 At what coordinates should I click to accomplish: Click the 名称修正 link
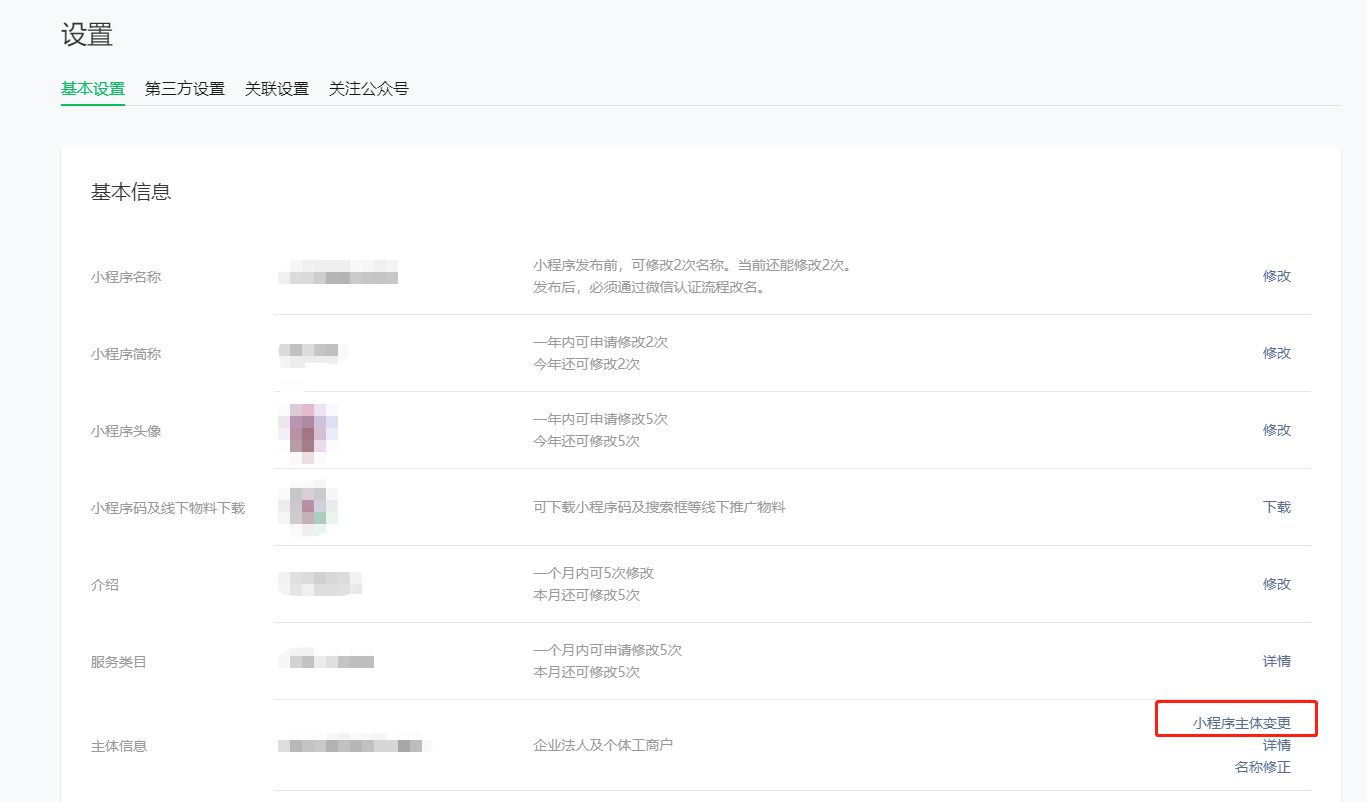pos(1263,767)
